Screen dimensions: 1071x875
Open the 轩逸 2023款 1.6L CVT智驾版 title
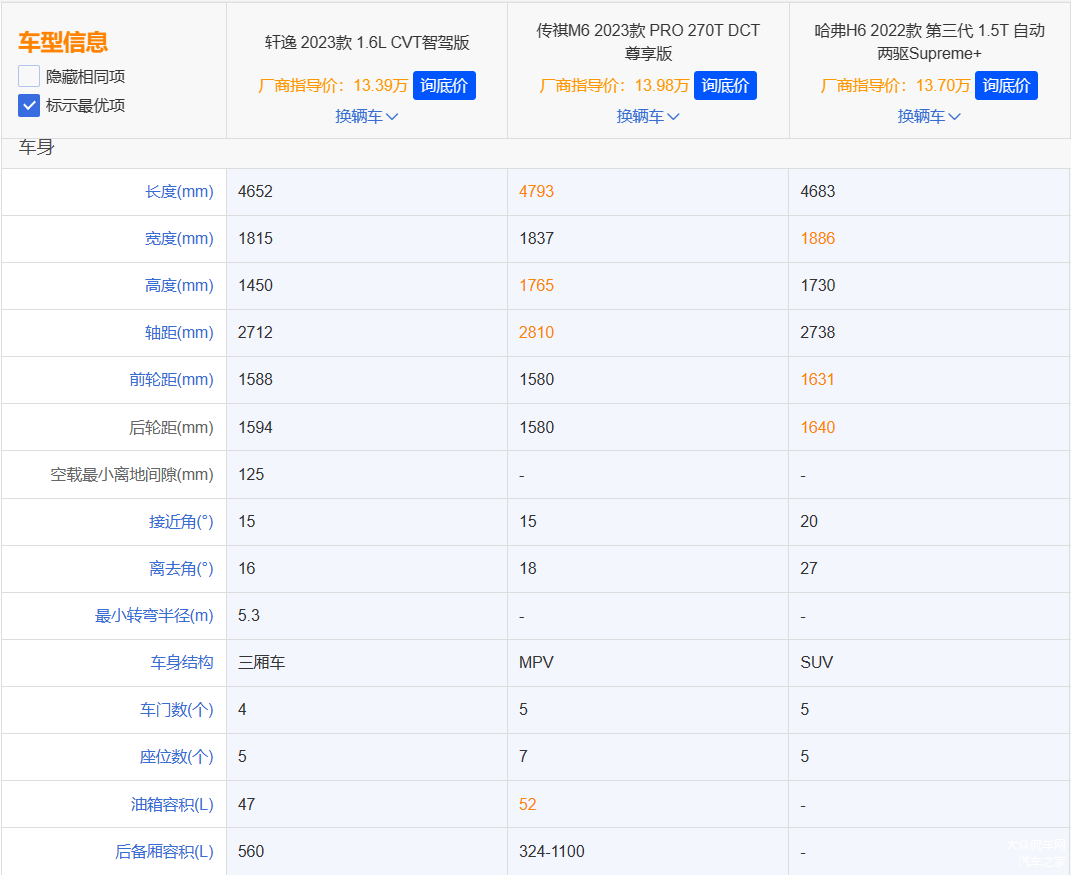click(x=366, y=43)
